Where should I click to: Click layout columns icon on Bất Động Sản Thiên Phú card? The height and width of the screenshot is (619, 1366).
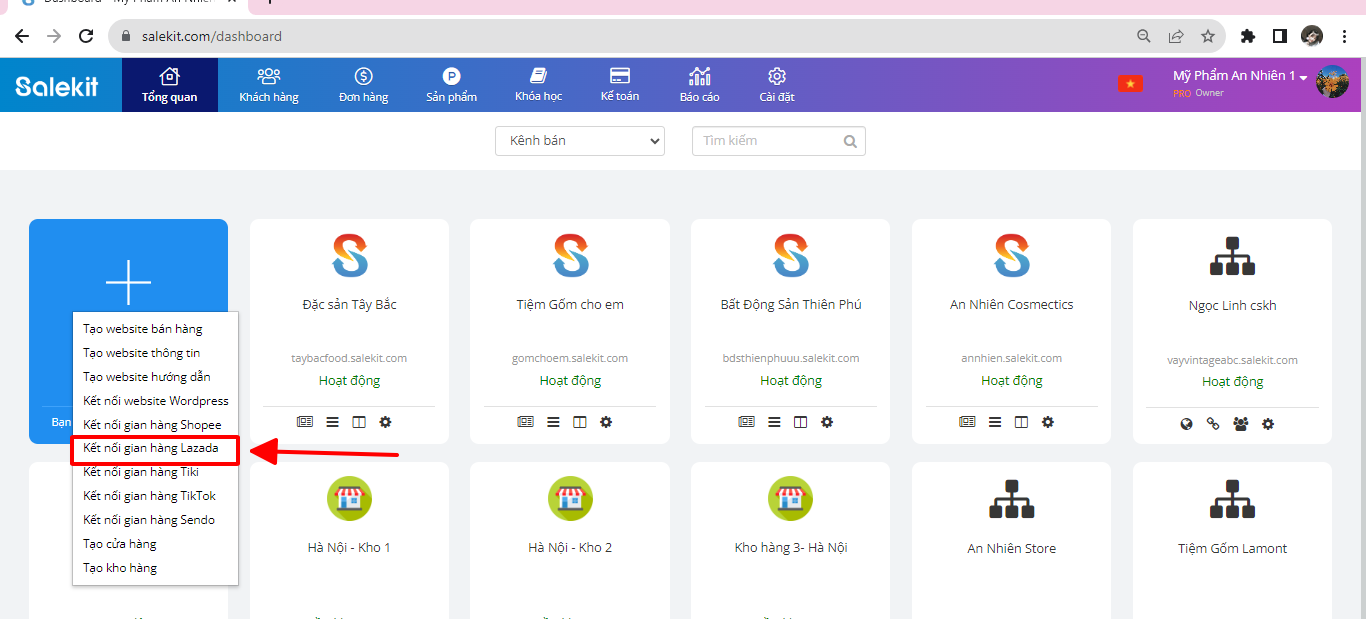point(800,422)
